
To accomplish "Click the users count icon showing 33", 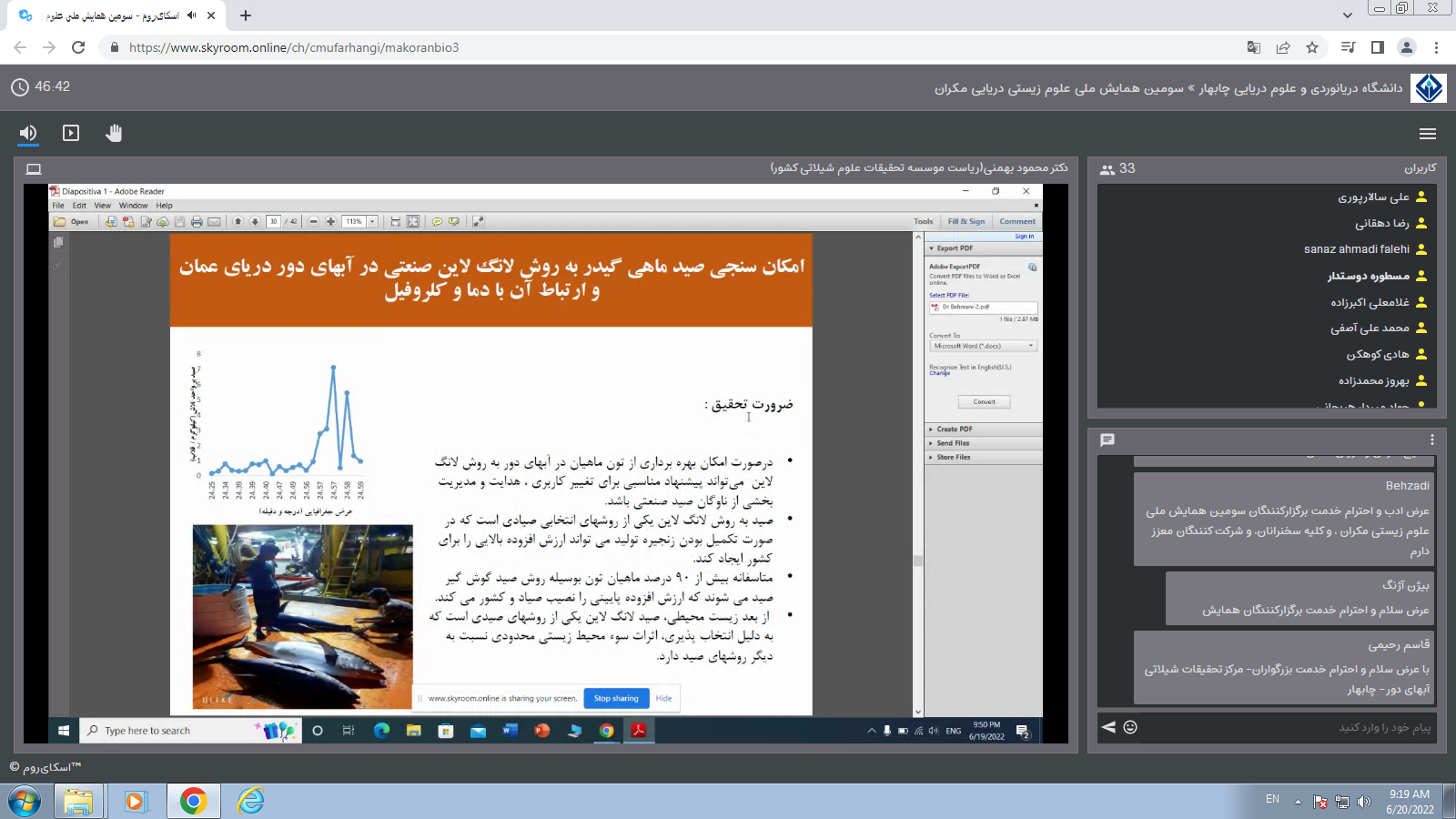I will point(1108,169).
